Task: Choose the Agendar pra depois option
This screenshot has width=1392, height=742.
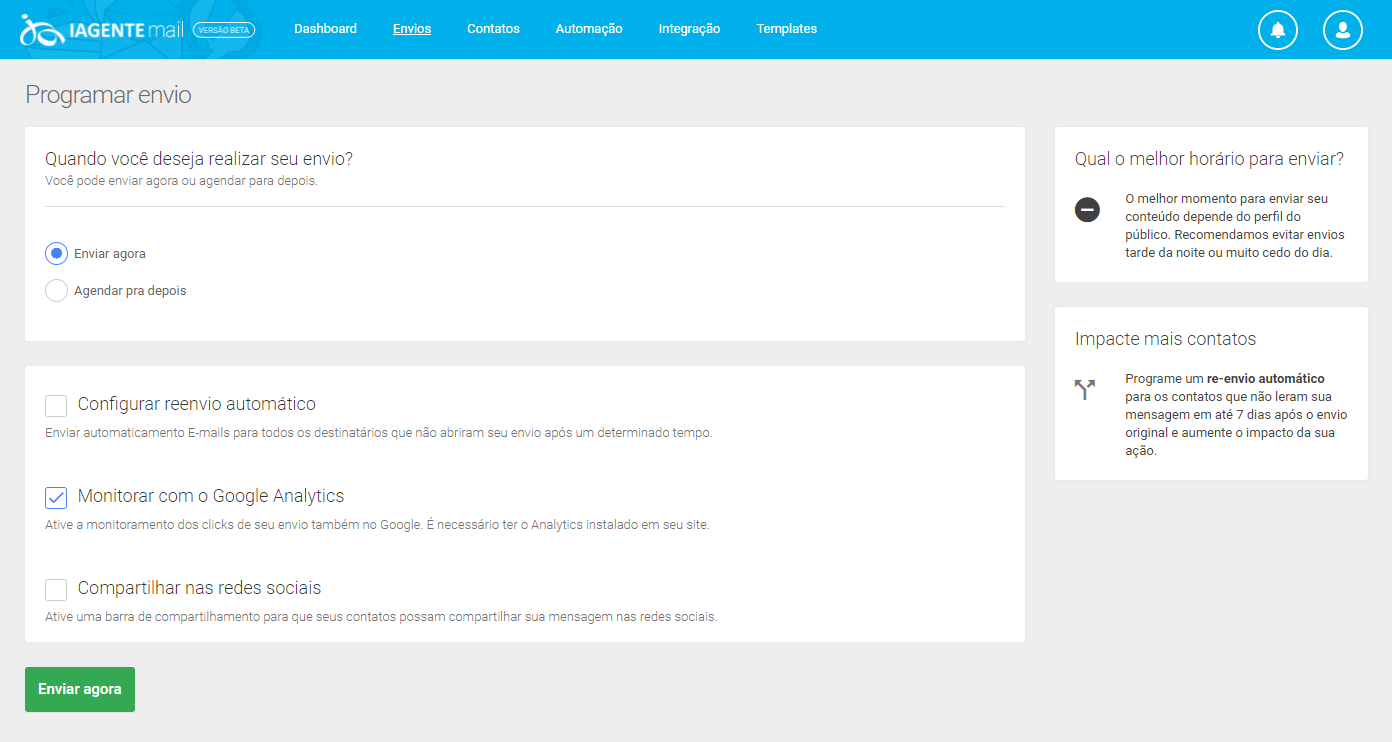Action: (x=56, y=290)
